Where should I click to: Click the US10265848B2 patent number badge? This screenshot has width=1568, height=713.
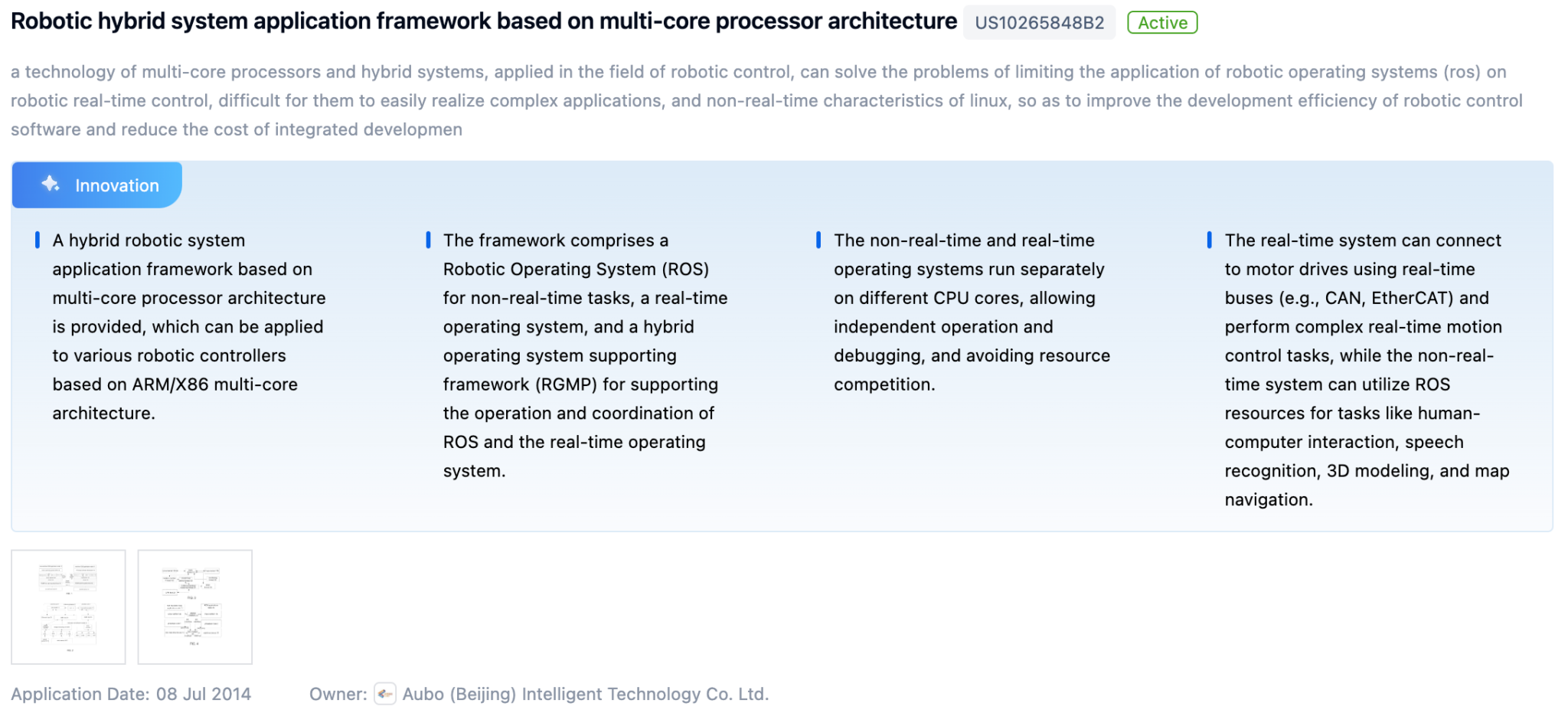click(1039, 23)
